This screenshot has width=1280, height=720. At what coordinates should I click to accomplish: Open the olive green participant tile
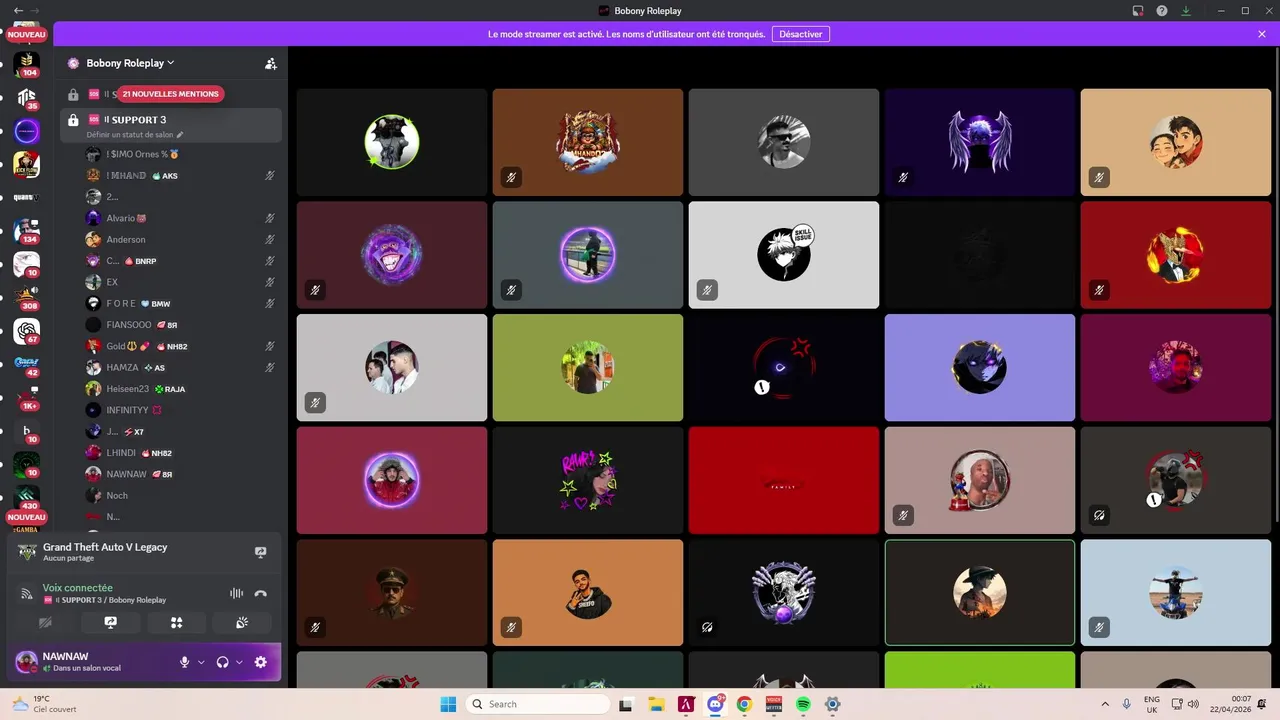point(588,368)
